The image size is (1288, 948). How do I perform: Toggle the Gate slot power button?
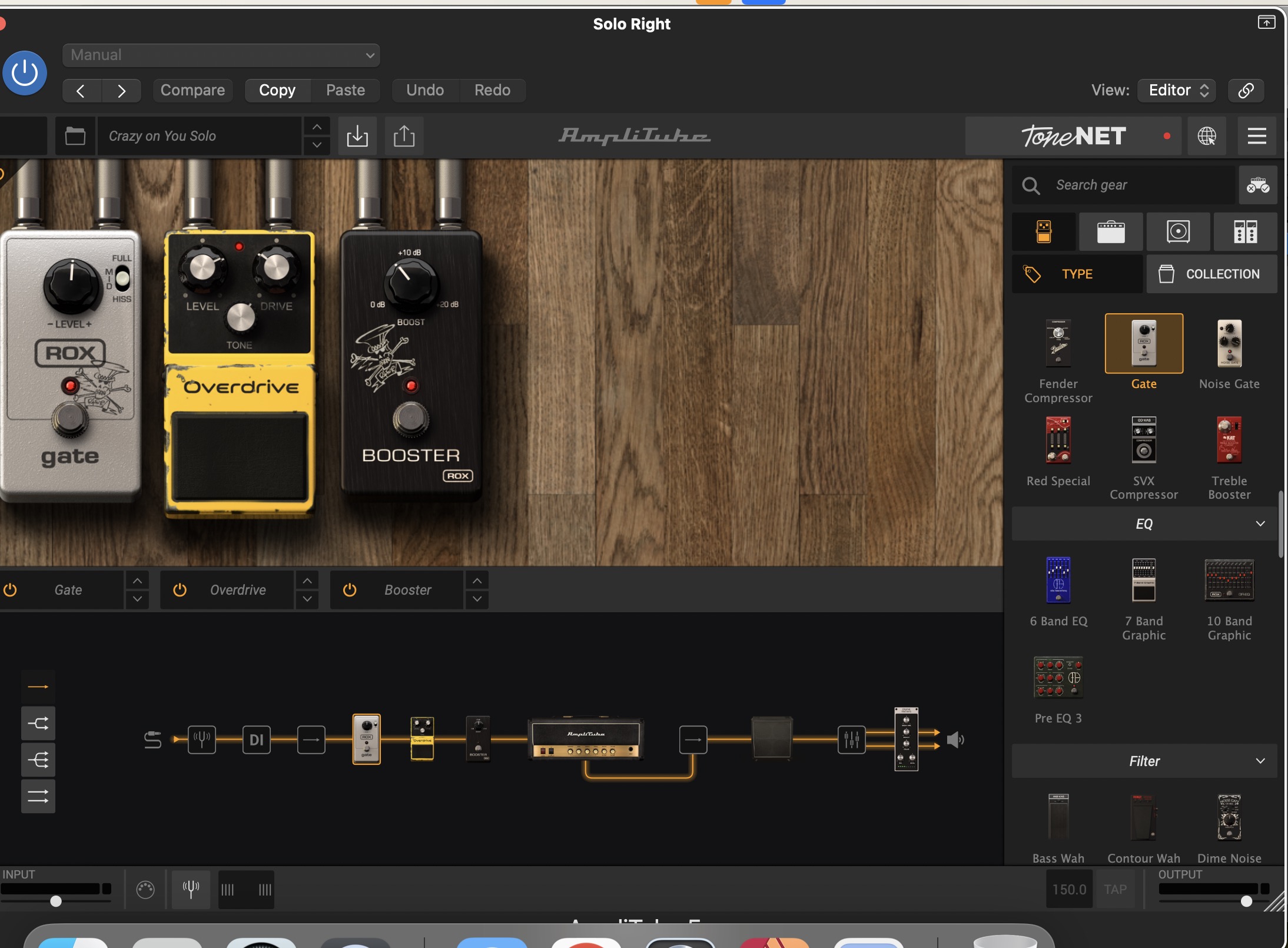pyautogui.click(x=10, y=589)
